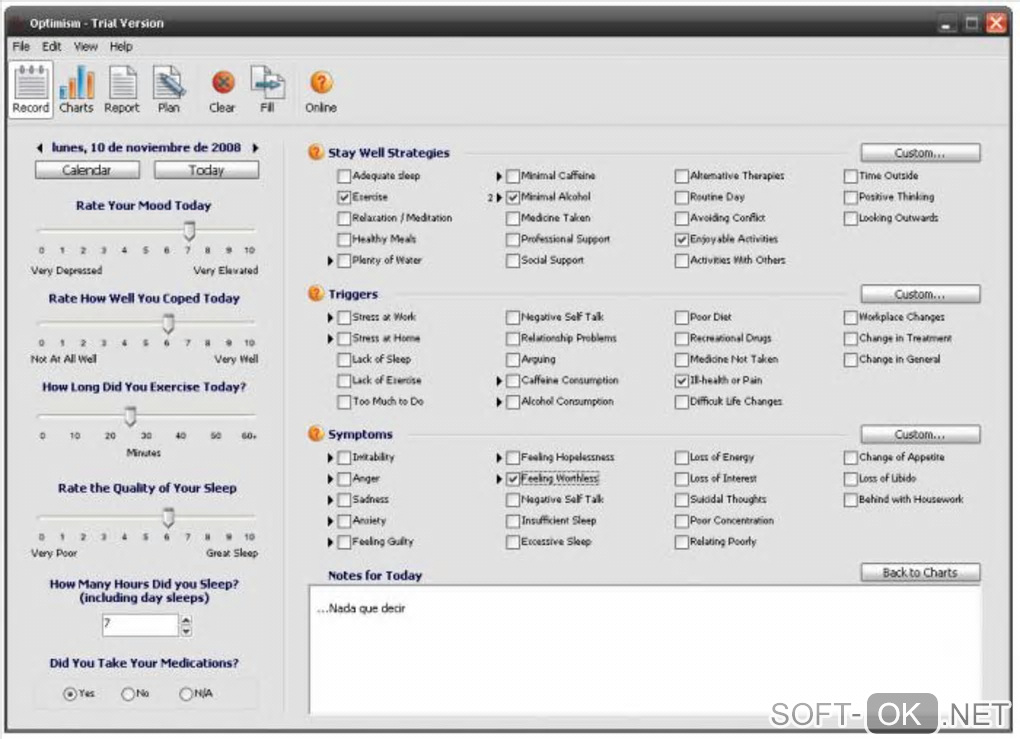The image size is (1020, 739).
Task: Open the File menu
Action: (x=21, y=46)
